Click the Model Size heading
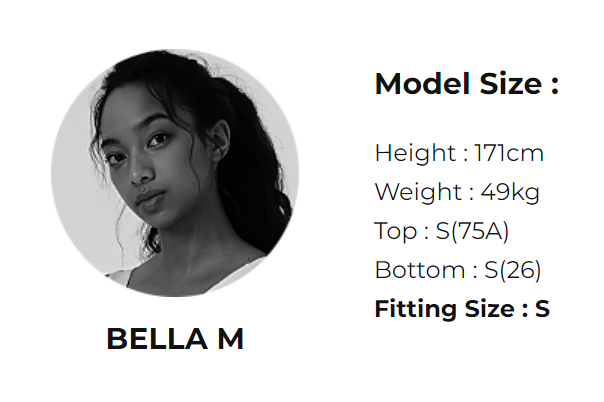This screenshot has height=402, width=604. pos(466,84)
